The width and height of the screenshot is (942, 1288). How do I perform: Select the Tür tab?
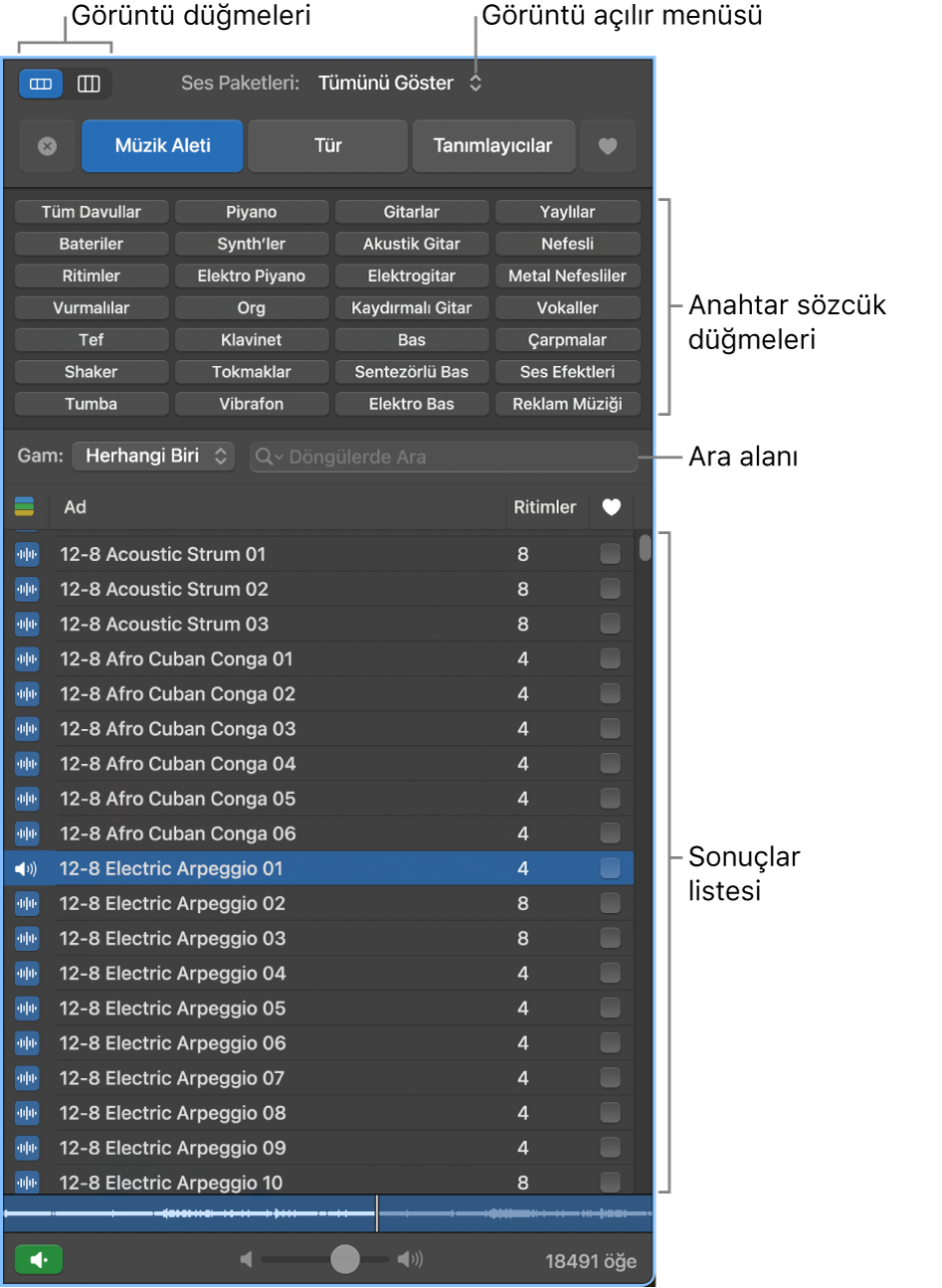click(x=327, y=146)
